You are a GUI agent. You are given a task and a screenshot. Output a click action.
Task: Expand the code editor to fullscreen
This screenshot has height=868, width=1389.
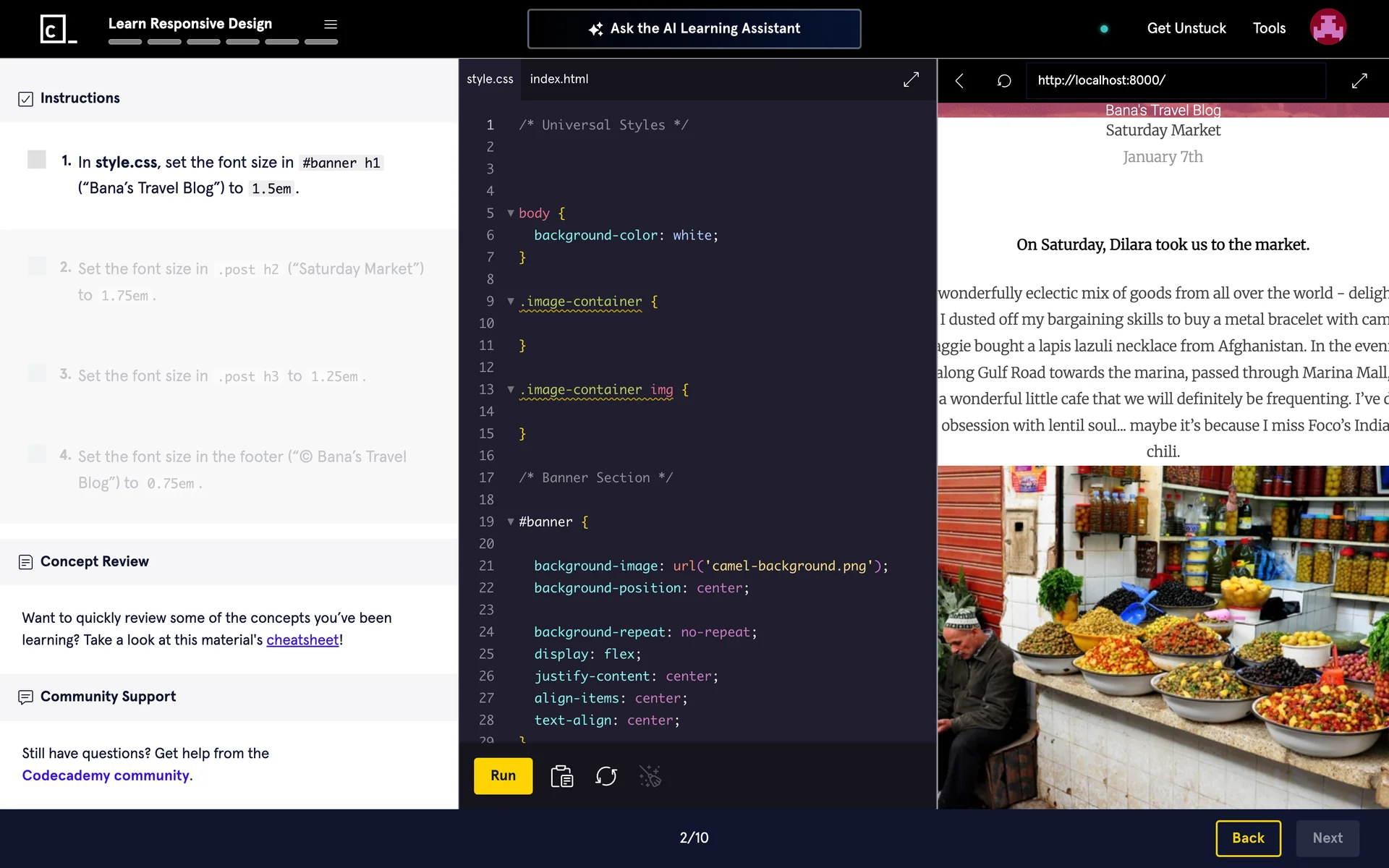[911, 80]
